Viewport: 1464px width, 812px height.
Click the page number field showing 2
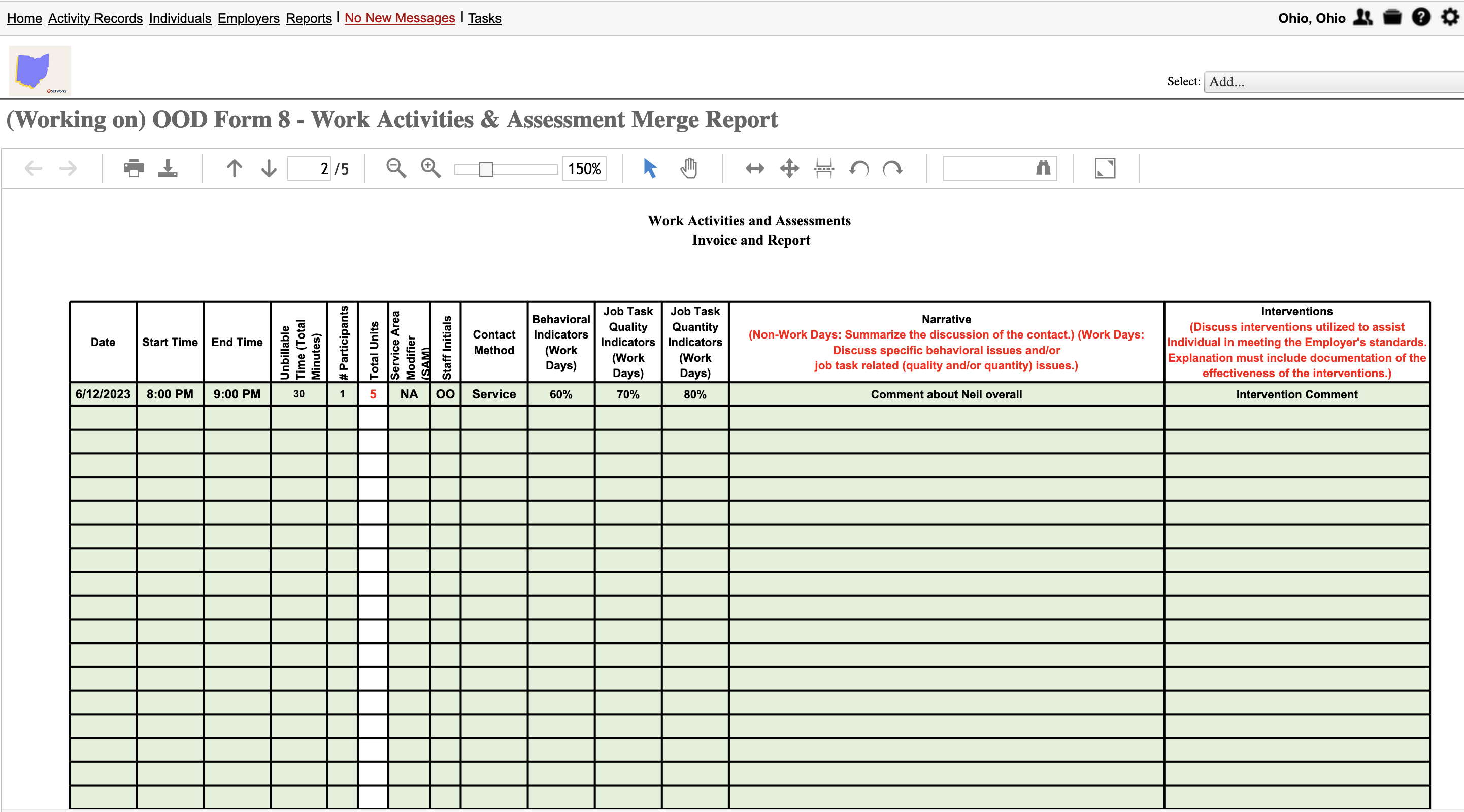click(x=309, y=169)
